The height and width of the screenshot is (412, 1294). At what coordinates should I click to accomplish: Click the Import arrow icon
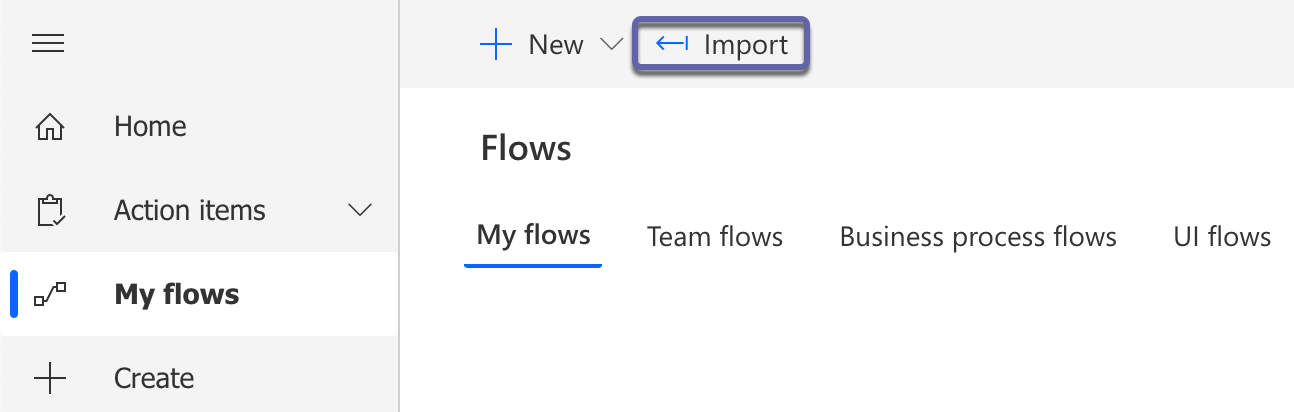673,44
